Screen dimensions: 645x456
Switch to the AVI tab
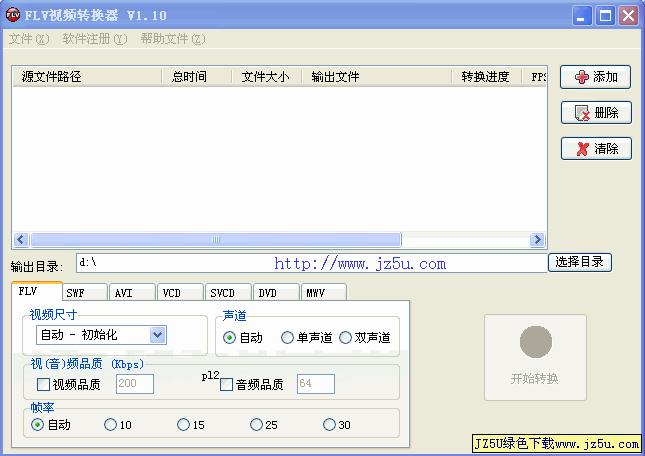click(x=132, y=293)
